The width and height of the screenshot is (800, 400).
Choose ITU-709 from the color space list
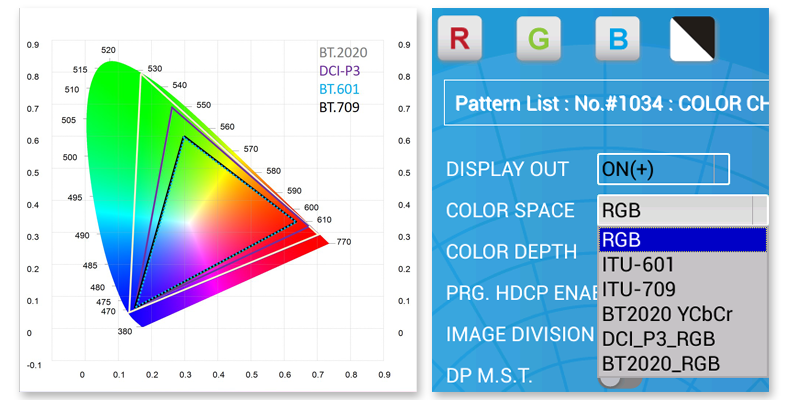pos(683,289)
